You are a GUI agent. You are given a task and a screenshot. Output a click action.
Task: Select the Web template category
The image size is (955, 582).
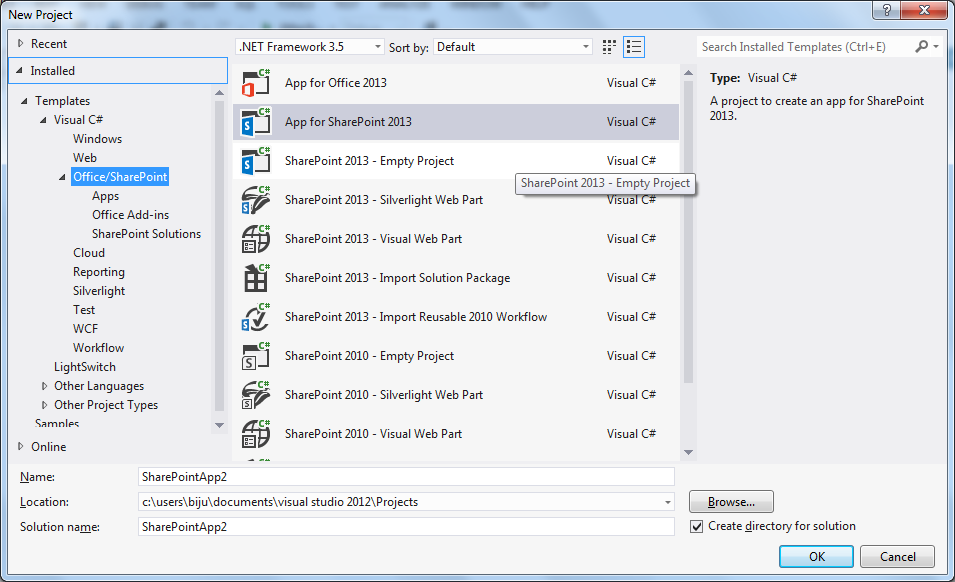tap(85, 158)
